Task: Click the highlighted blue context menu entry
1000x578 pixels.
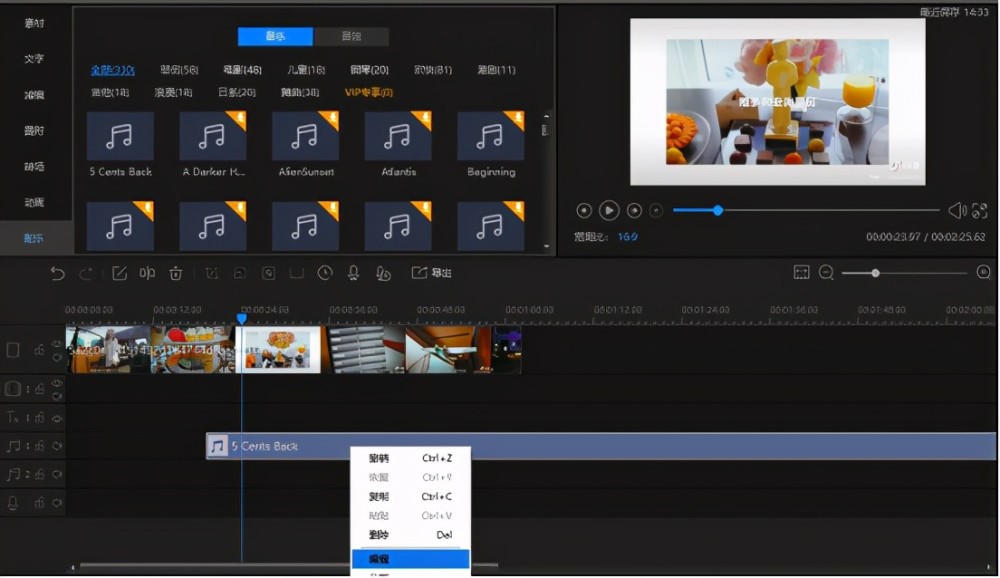Action: pos(411,559)
